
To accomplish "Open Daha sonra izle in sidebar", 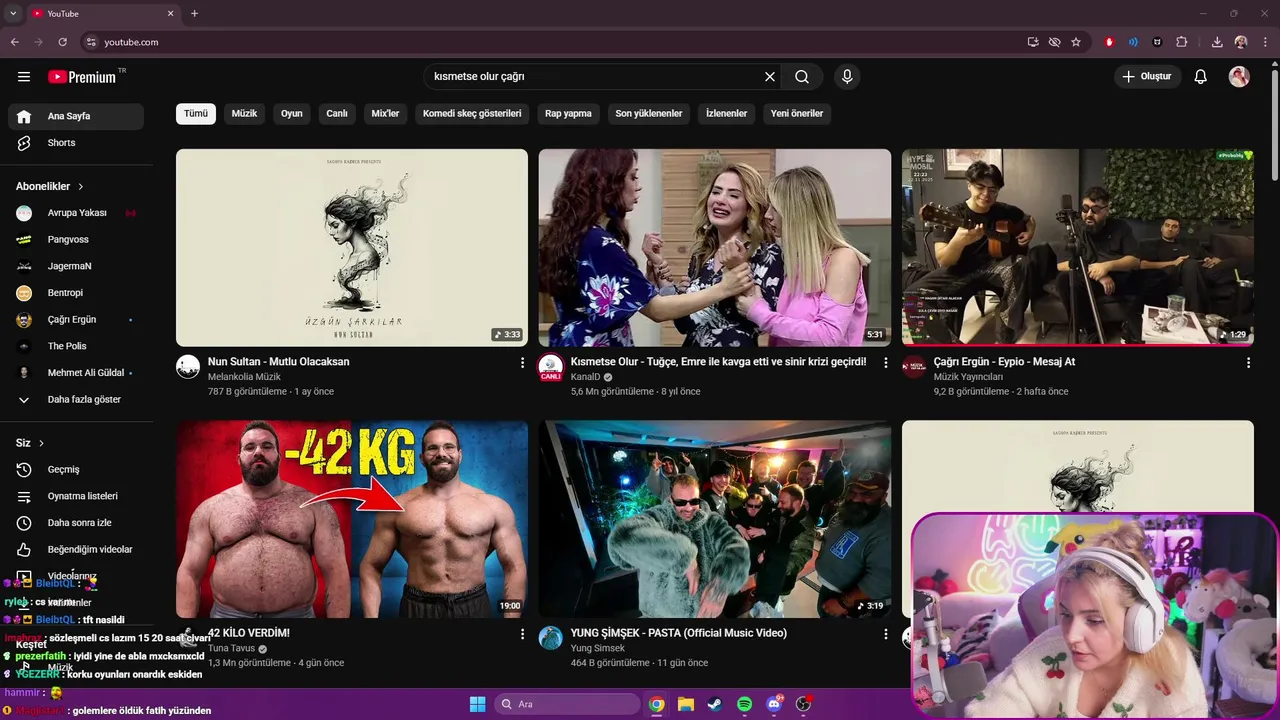I will coord(76,523).
